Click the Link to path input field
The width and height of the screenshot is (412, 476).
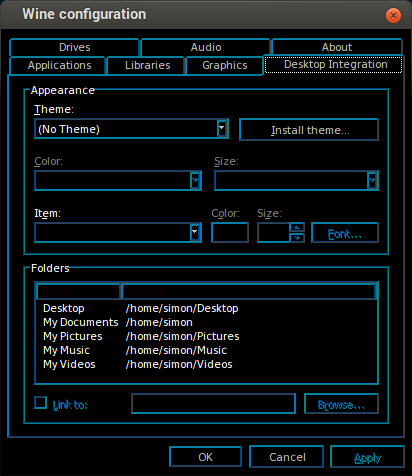(x=214, y=404)
